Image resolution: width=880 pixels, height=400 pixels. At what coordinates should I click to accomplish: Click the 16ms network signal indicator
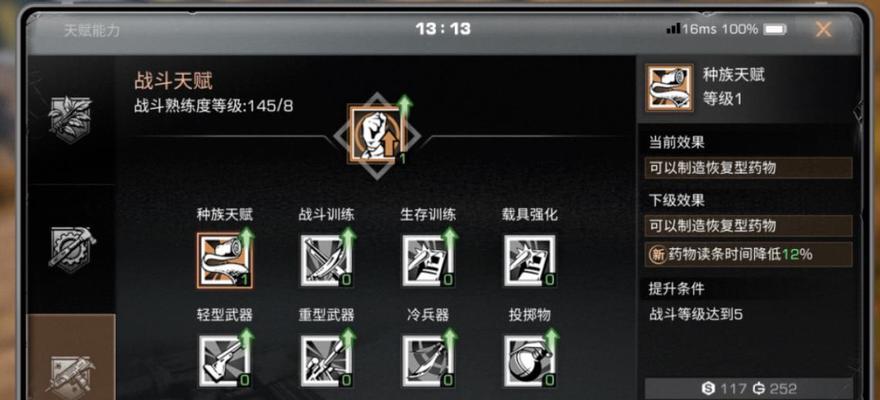[691, 29]
